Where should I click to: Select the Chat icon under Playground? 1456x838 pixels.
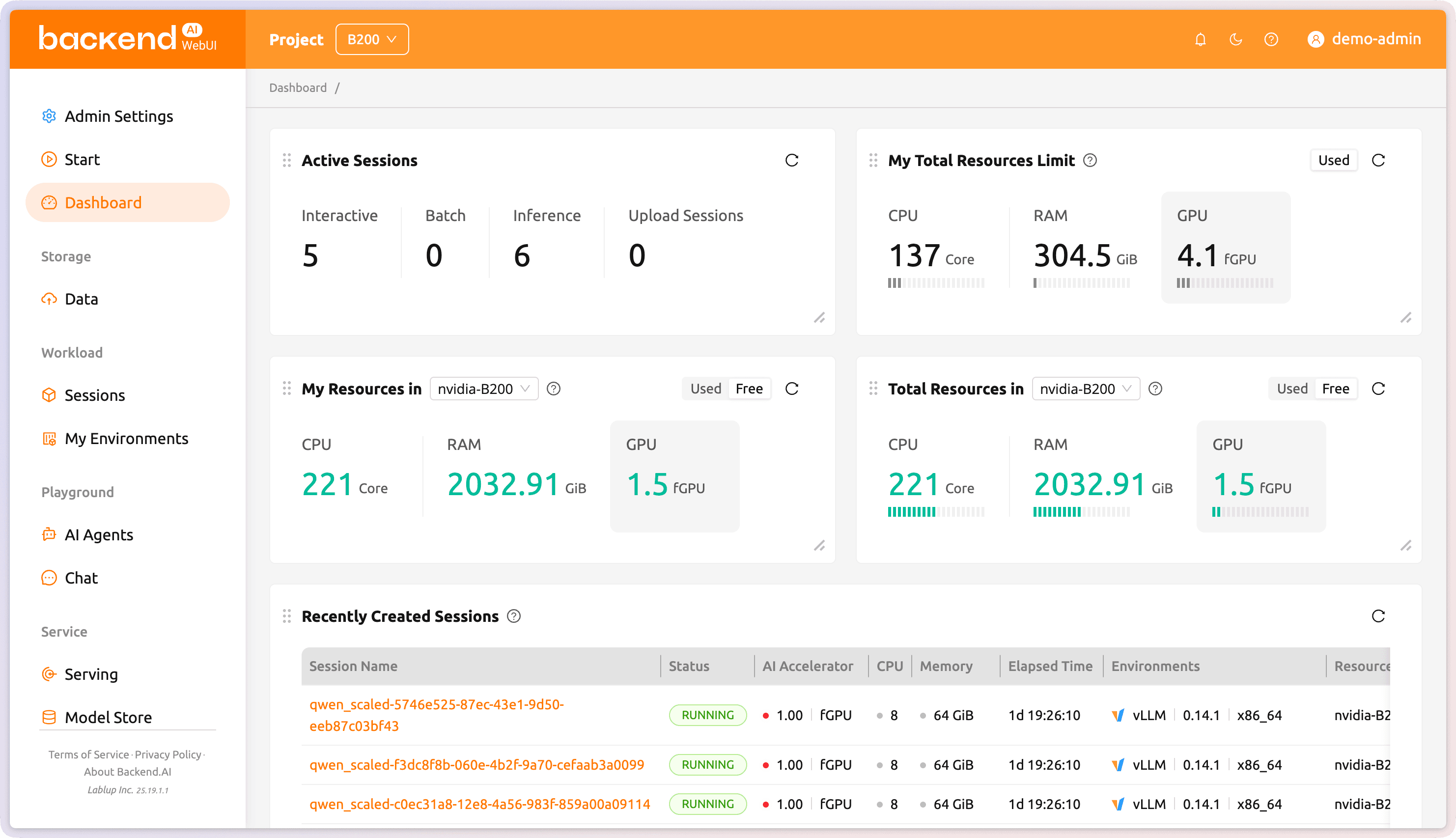click(50, 577)
